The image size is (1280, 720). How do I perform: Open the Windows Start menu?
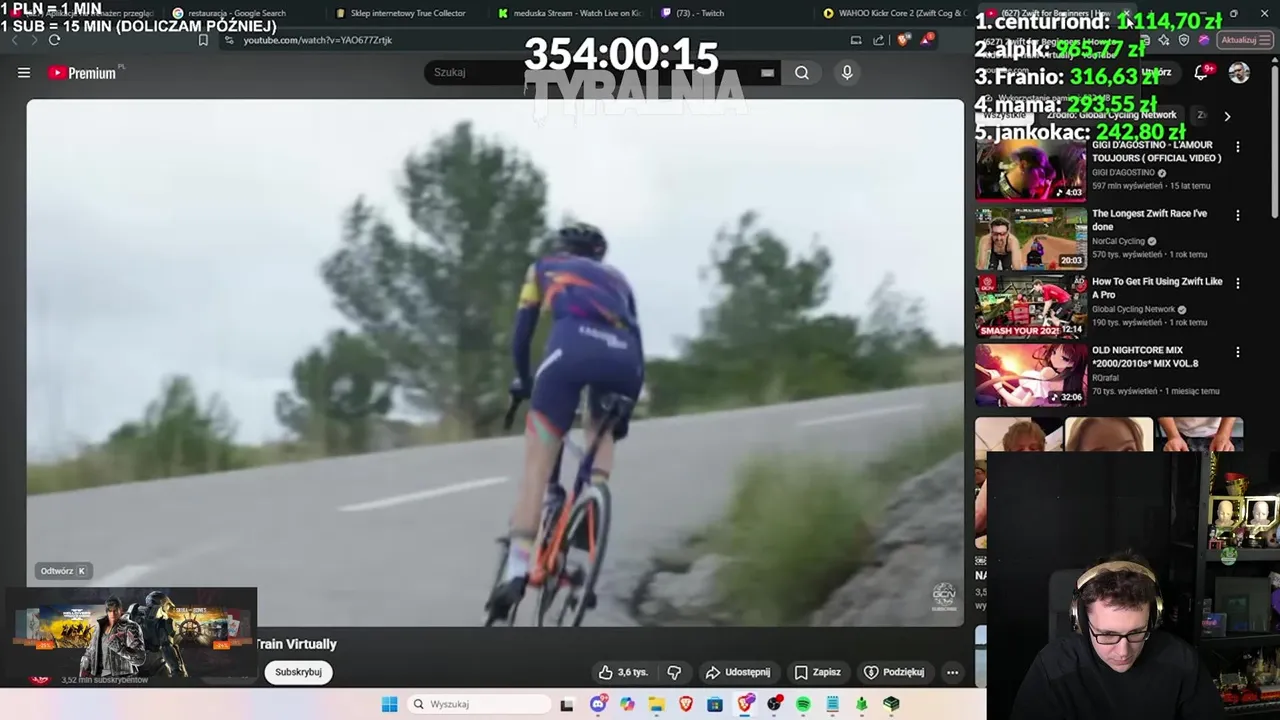(x=389, y=704)
